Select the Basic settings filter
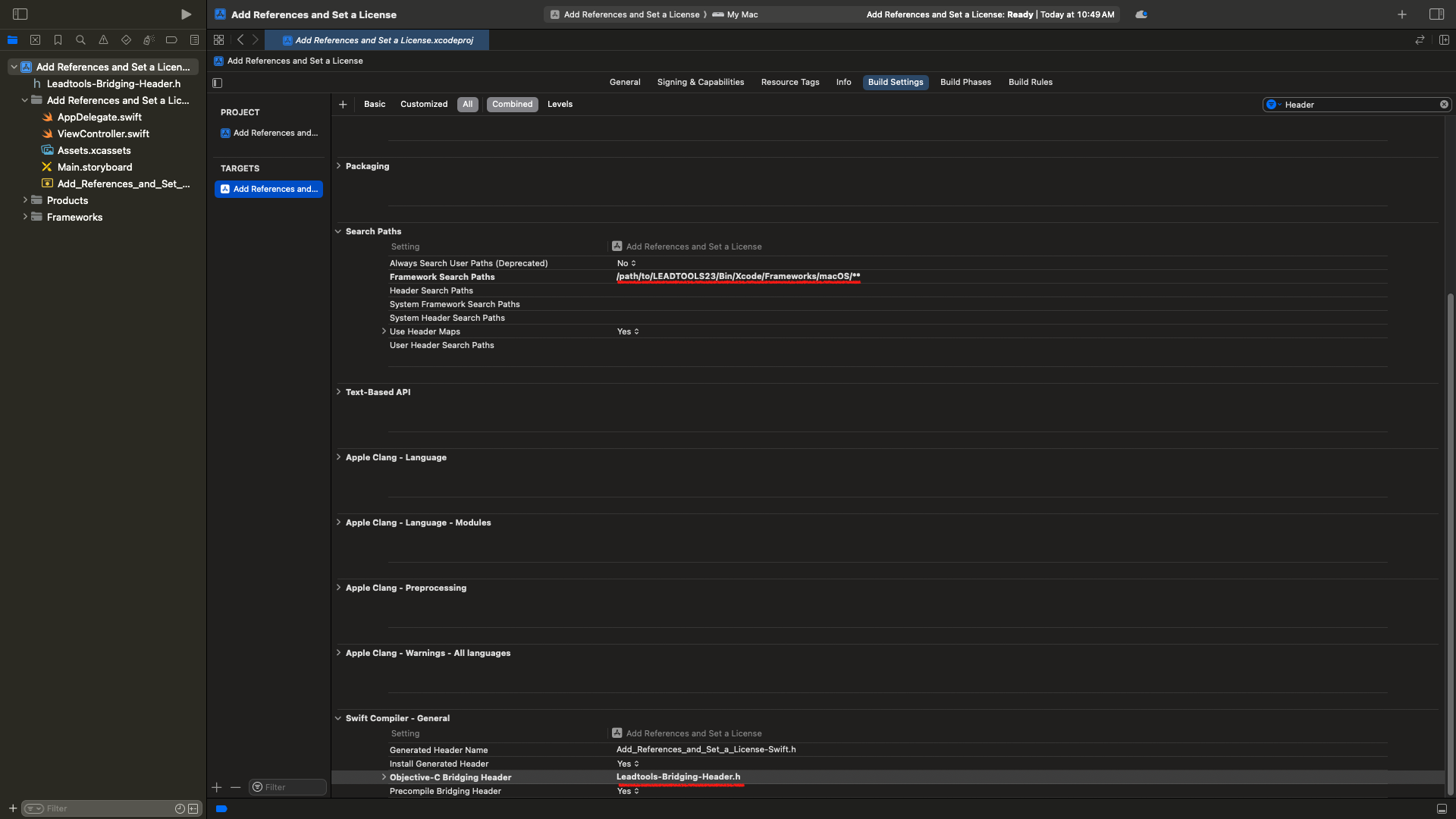Viewport: 1456px width, 819px height. [x=375, y=105]
